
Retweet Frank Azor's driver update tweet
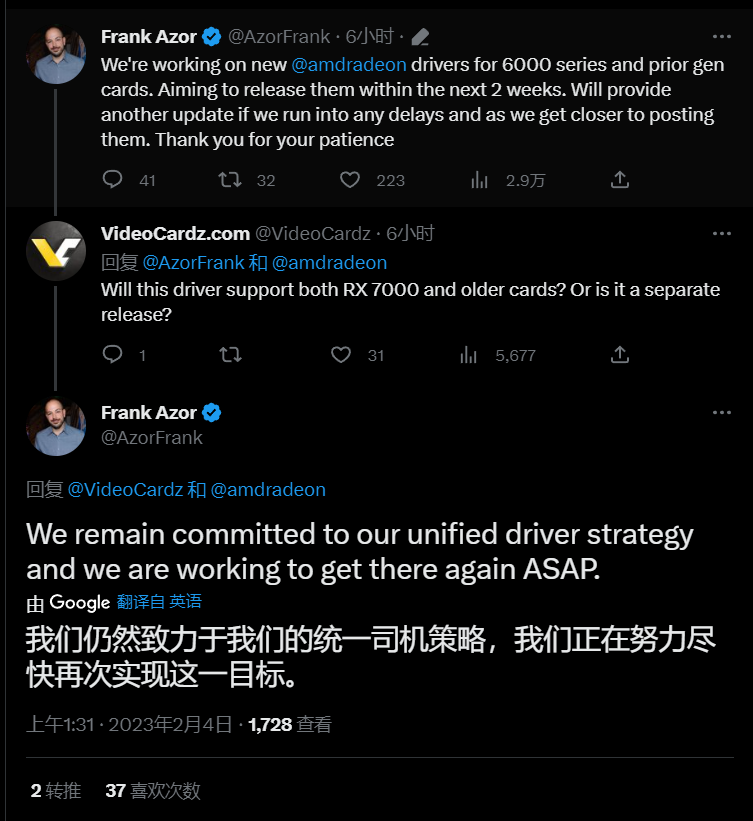click(230, 180)
